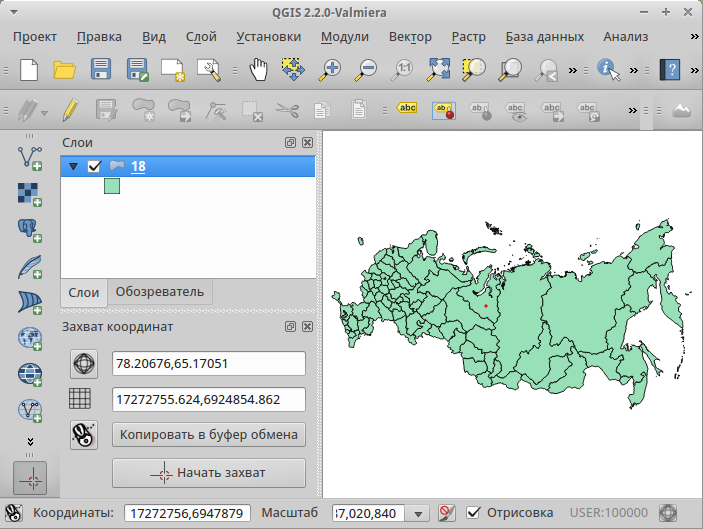Viewport: 703px width, 529px height.
Task: Click the Add Vector Layer icon
Action: [x=30, y=156]
